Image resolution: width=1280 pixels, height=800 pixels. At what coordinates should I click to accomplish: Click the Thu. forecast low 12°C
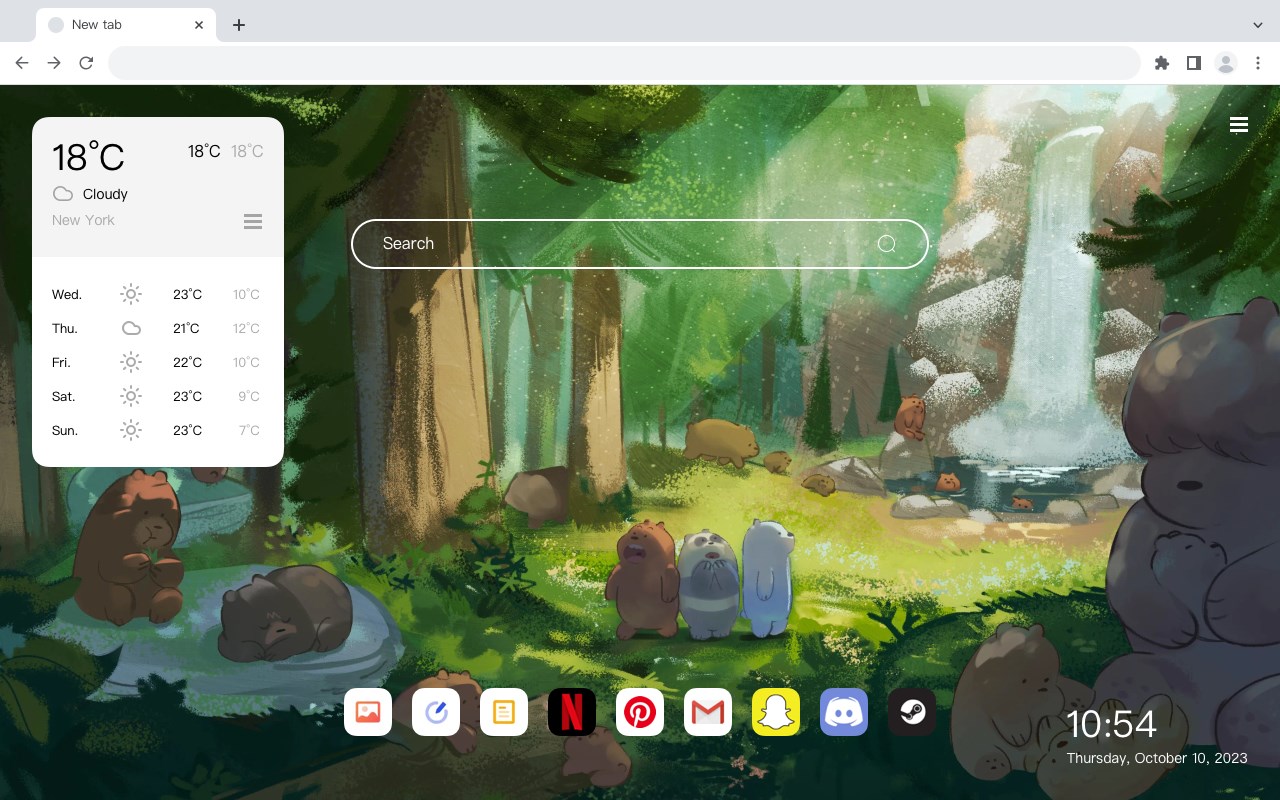point(246,328)
